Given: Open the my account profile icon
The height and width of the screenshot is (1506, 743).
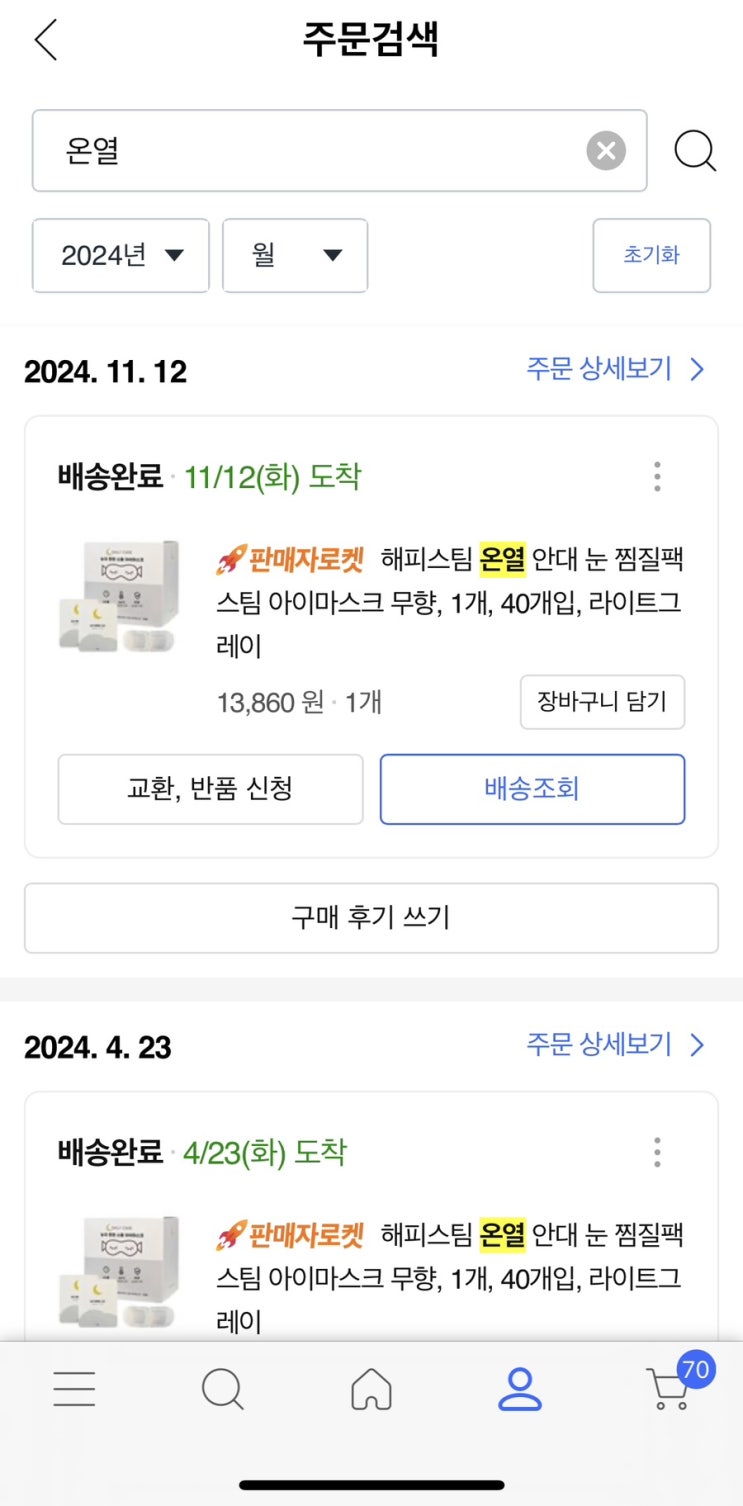Looking at the screenshot, I should pos(520,1389).
